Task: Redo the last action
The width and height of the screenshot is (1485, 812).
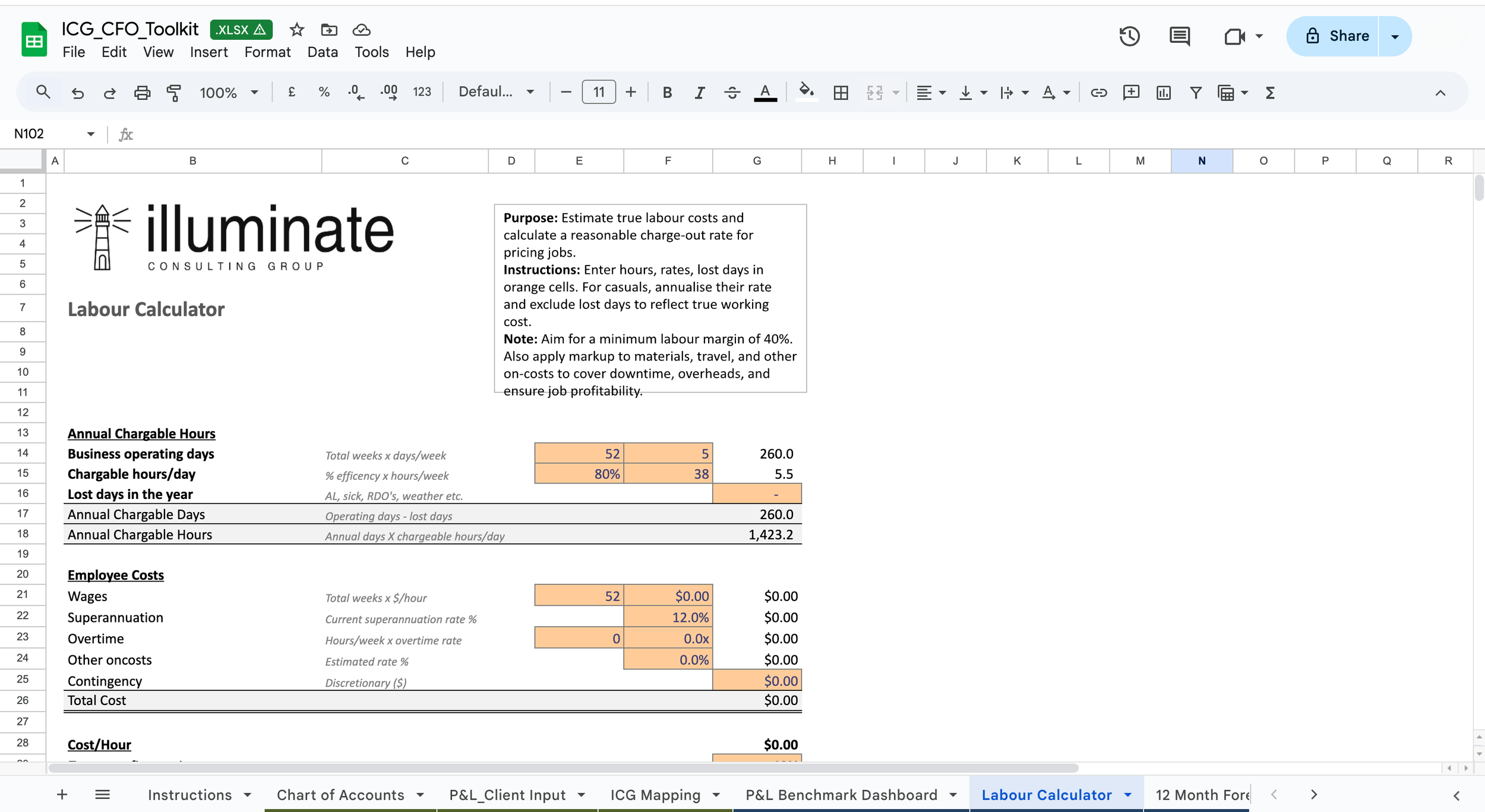Action: tap(110, 92)
